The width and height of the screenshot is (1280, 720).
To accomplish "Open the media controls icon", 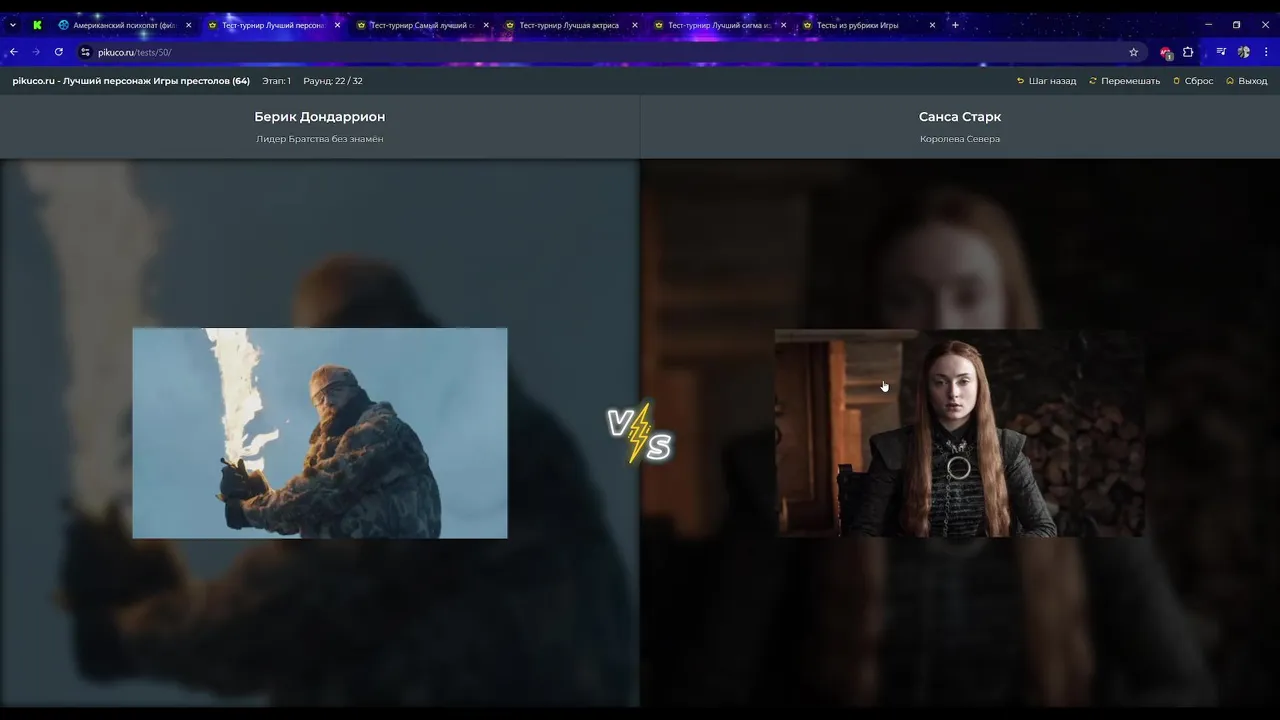I will click(x=1221, y=52).
